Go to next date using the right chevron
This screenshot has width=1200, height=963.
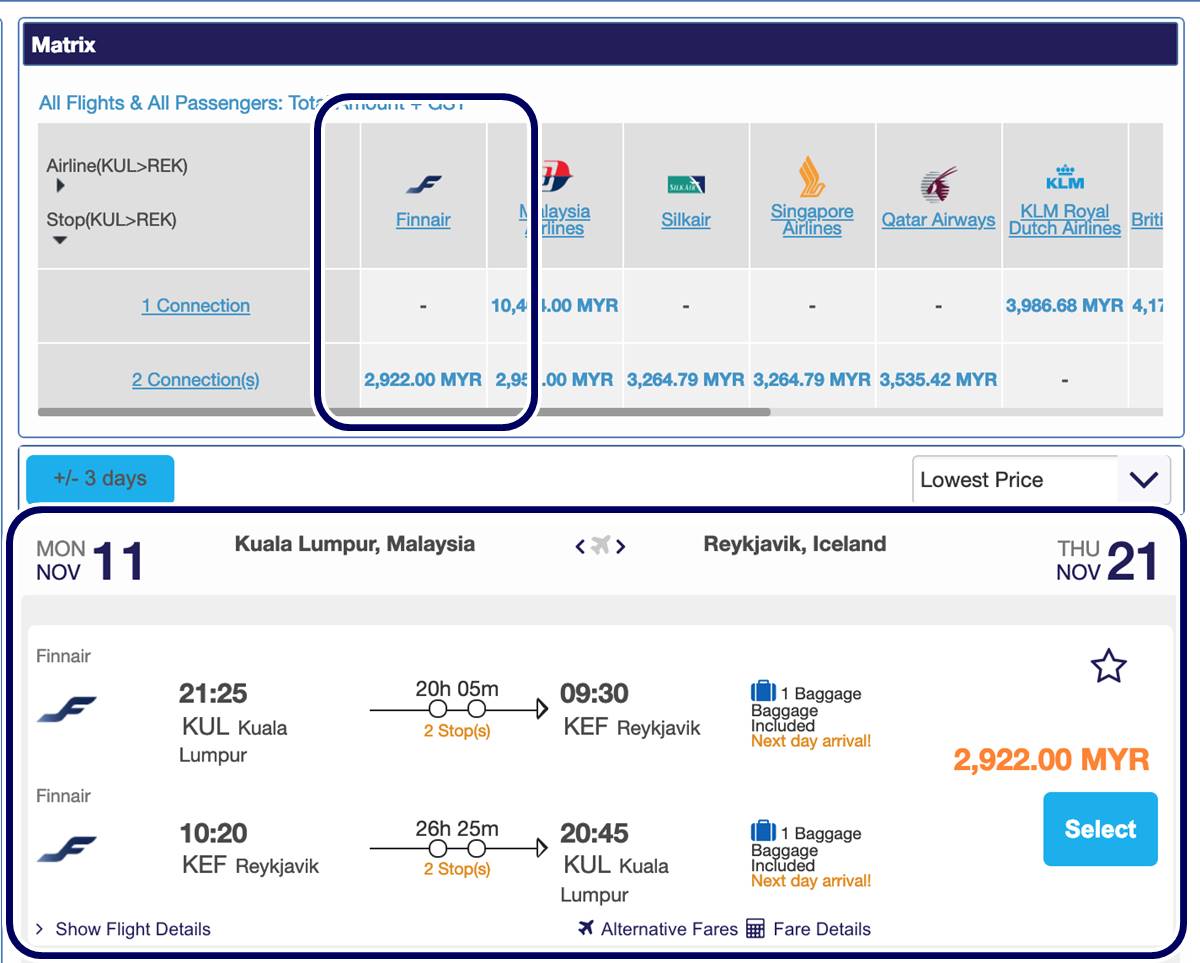click(x=621, y=546)
